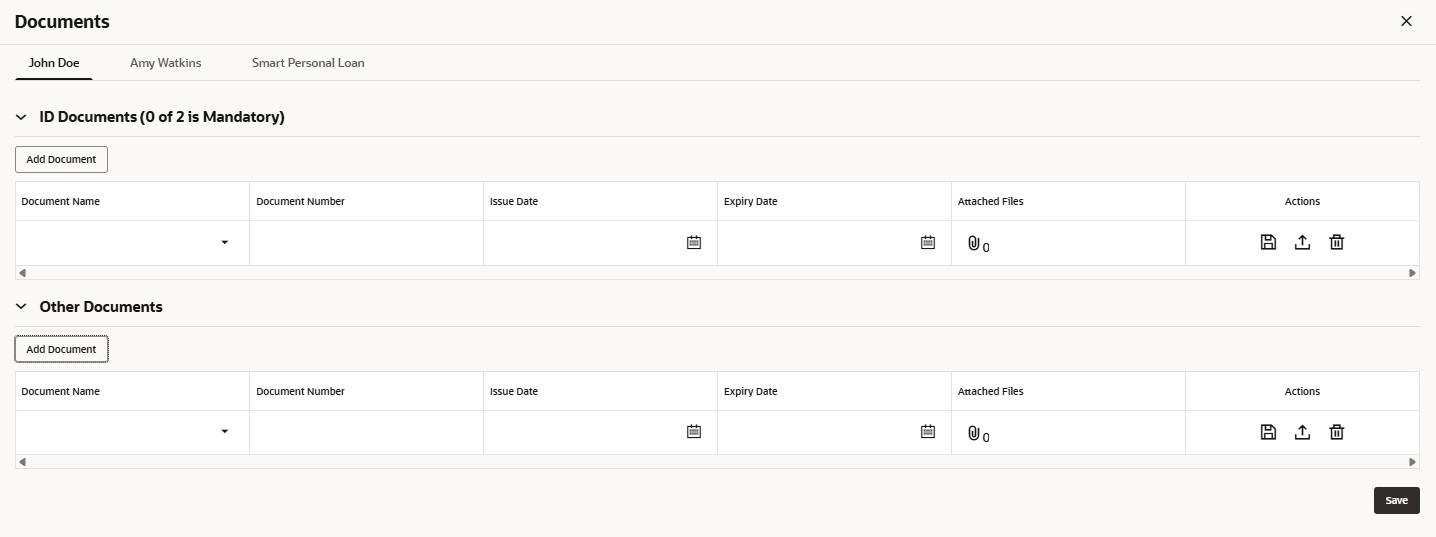Collapse the ID Documents section

point(21,117)
